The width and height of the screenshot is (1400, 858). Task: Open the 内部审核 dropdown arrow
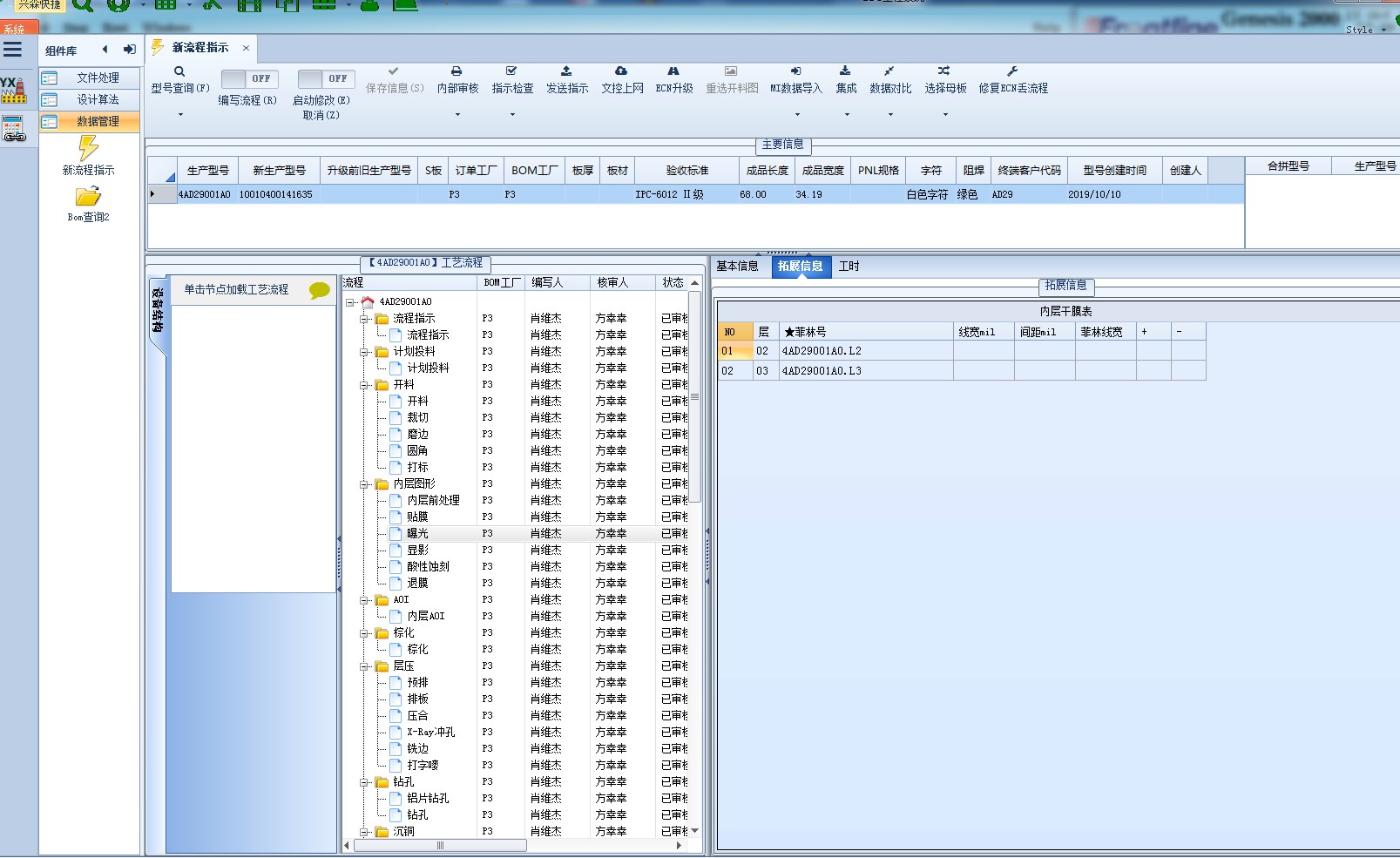click(457, 114)
